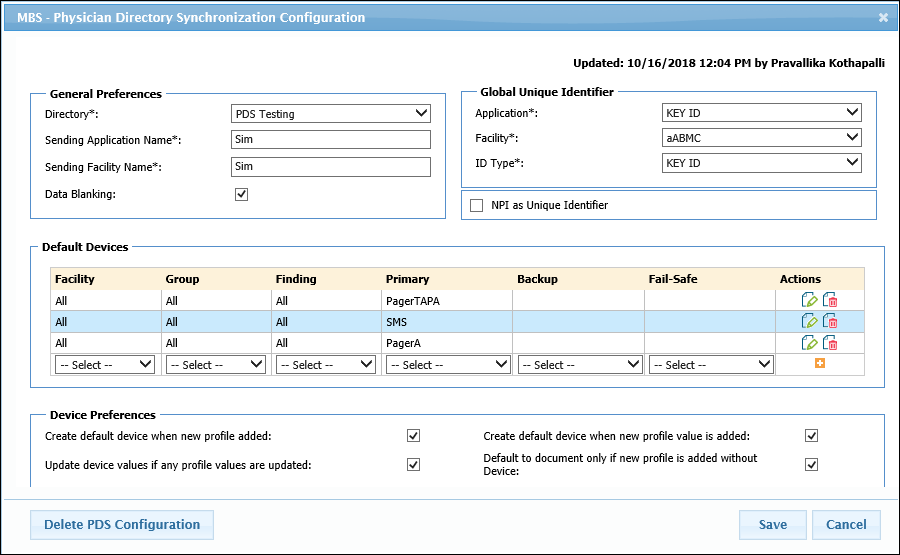Open the Facility dropdown showing aABMC
This screenshot has width=900, height=555.
(x=762, y=138)
